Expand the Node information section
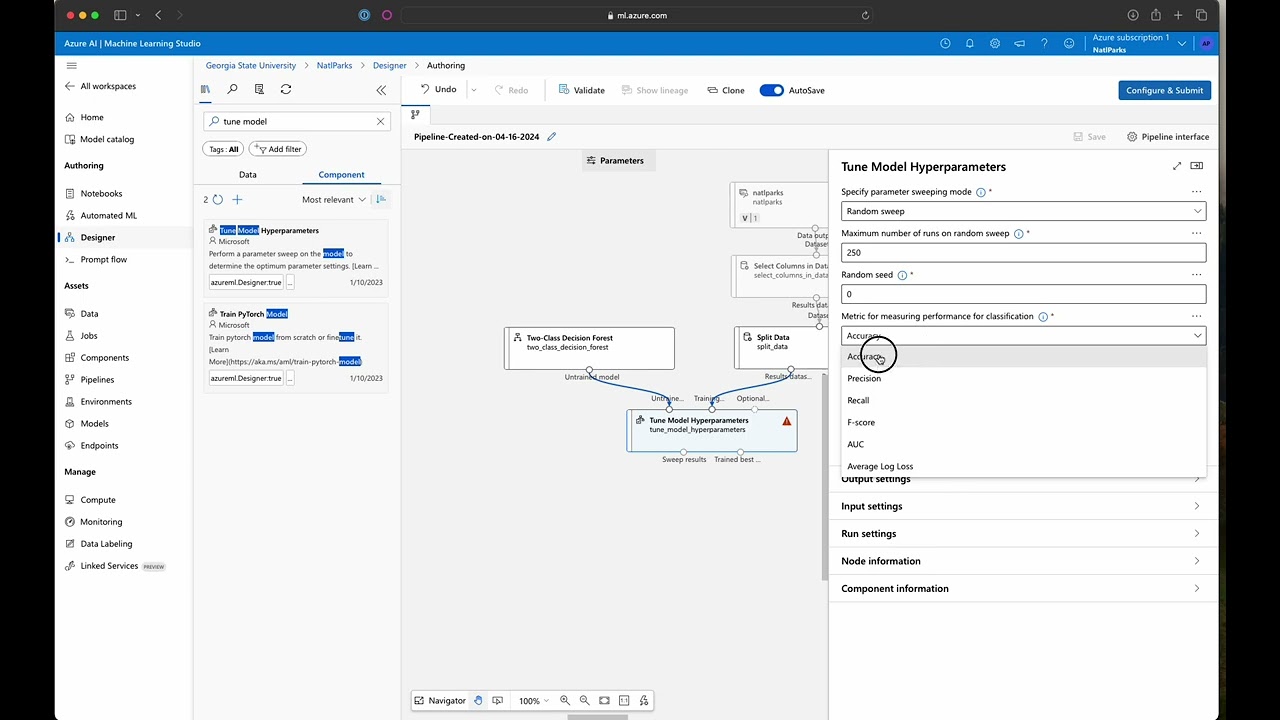The height and width of the screenshot is (720, 1280). 1023,561
